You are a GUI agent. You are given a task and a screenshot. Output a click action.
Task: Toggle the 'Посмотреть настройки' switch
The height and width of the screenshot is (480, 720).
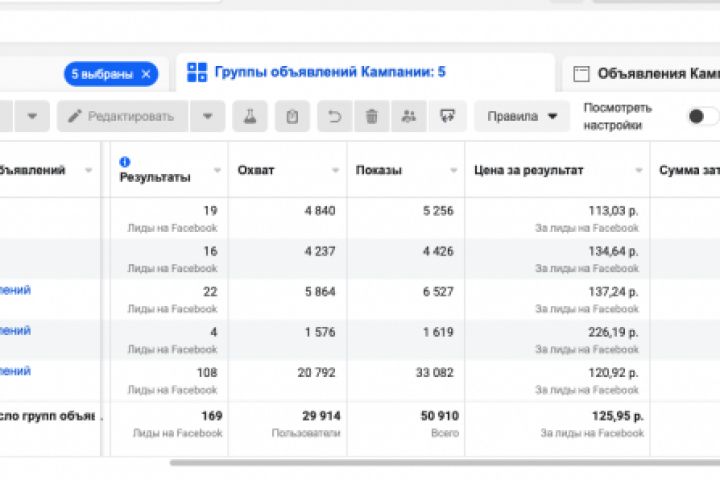click(x=702, y=116)
